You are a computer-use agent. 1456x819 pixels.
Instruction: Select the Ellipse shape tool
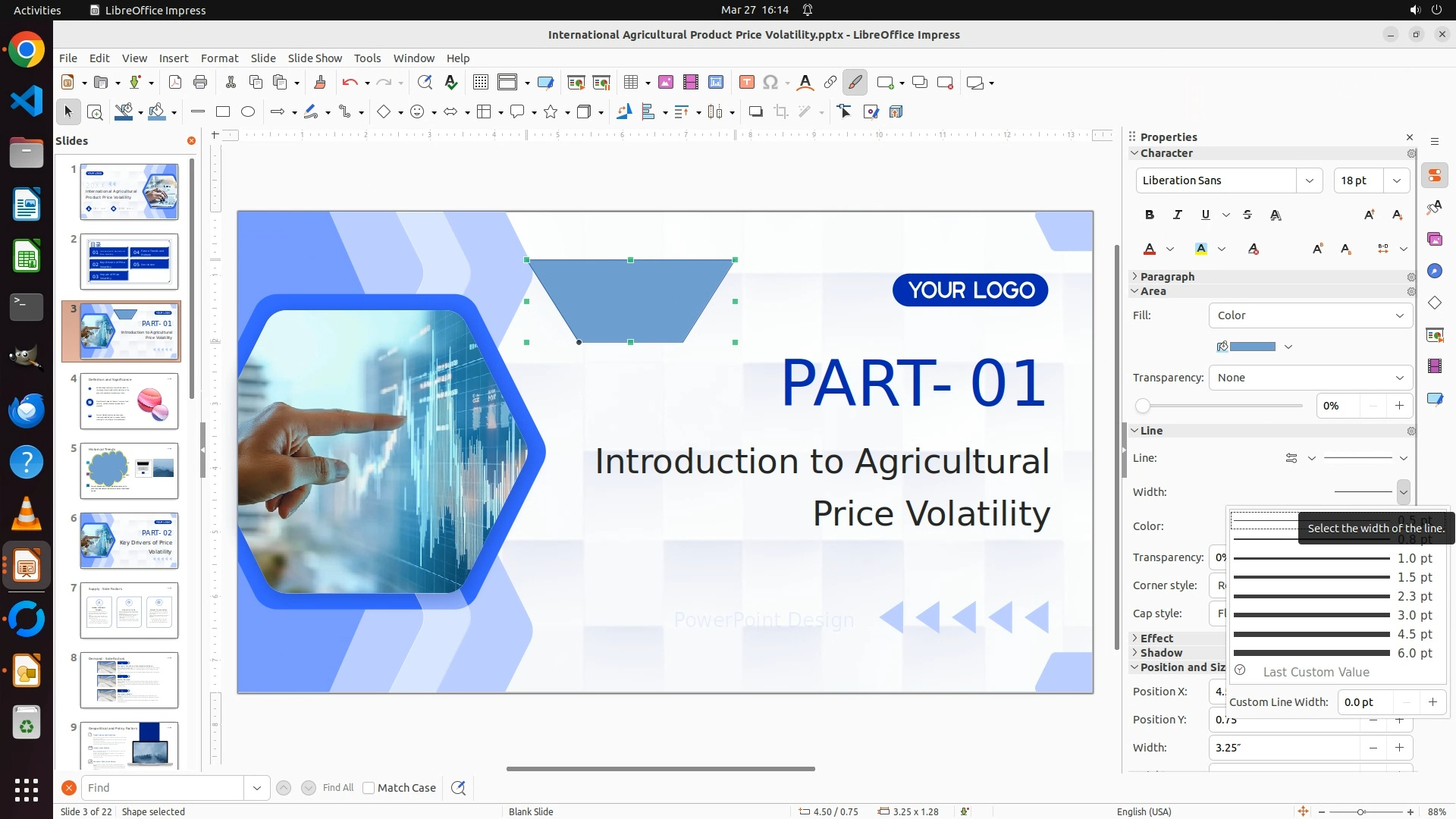[x=248, y=112]
